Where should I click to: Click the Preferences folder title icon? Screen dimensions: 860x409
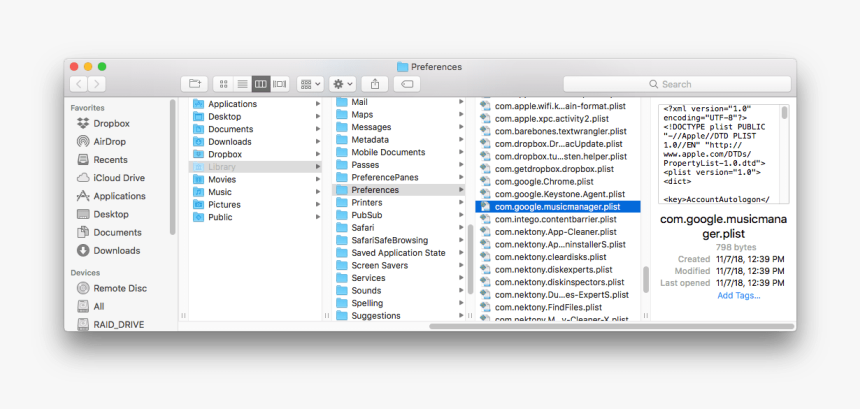point(403,67)
